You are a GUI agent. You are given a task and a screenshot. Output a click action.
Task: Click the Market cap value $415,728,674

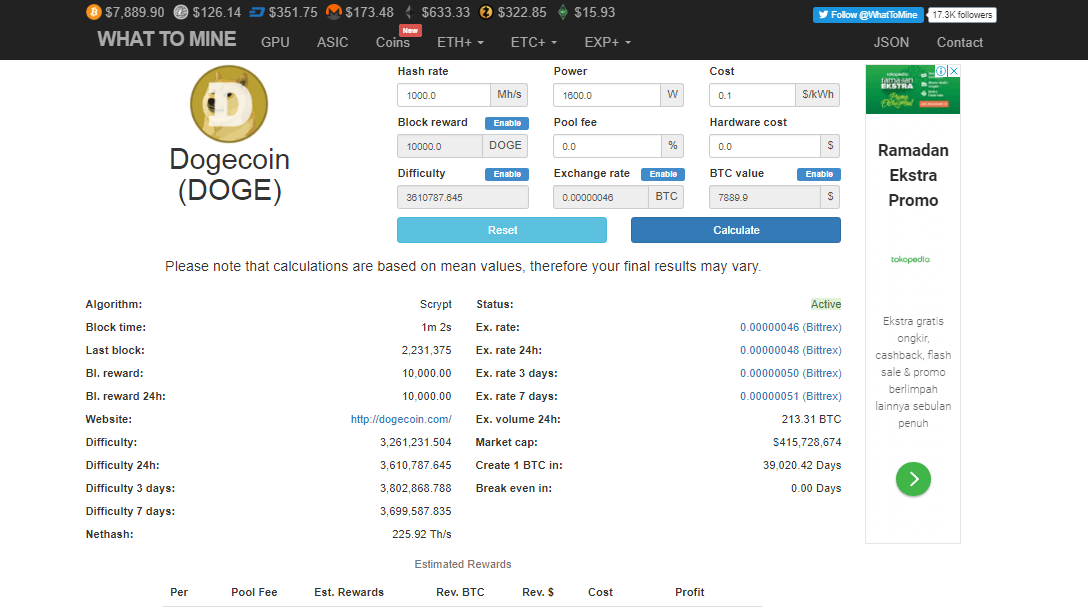click(807, 442)
